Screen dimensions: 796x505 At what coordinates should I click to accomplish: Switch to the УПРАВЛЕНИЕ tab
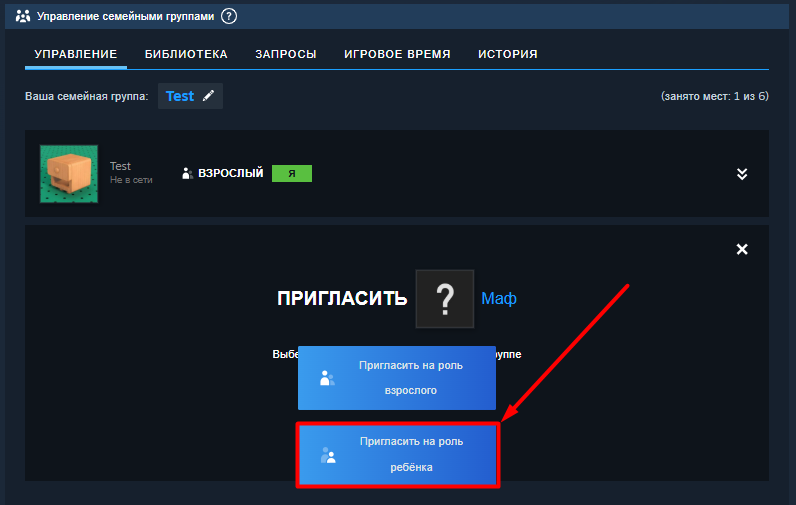pos(76,54)
